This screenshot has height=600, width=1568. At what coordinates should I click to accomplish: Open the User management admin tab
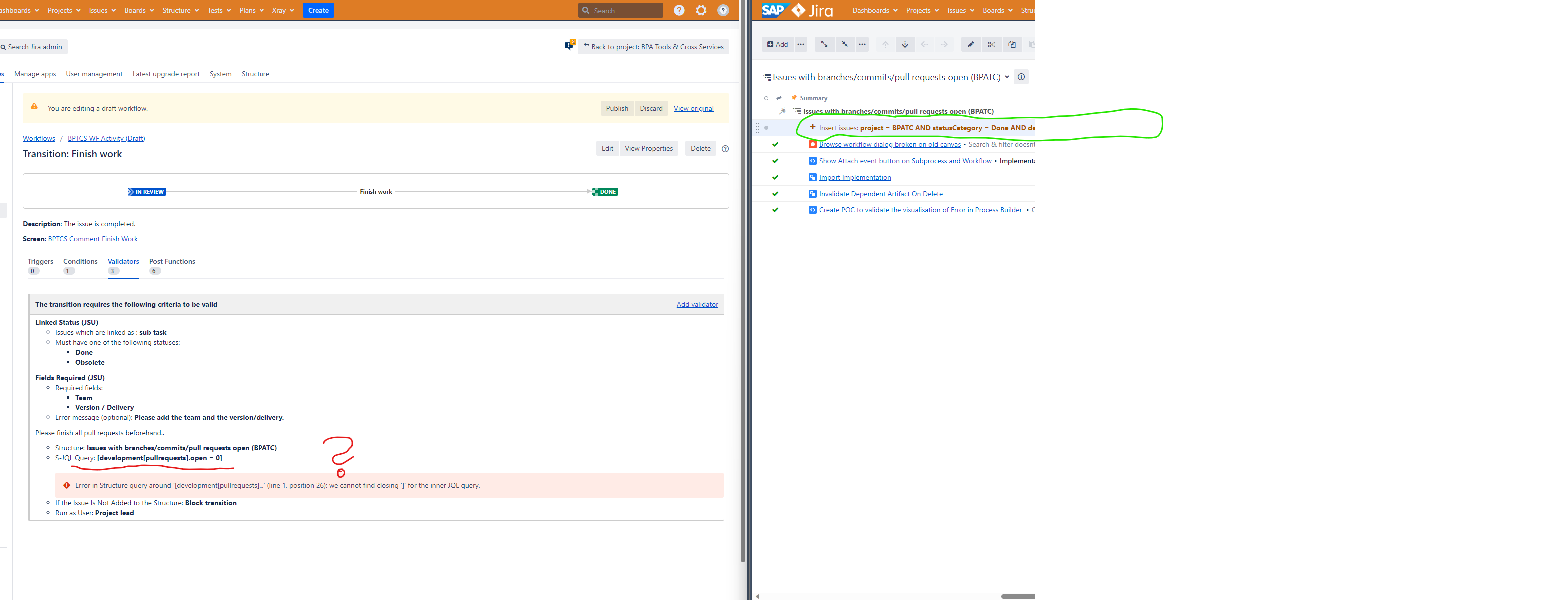point(94,74)
